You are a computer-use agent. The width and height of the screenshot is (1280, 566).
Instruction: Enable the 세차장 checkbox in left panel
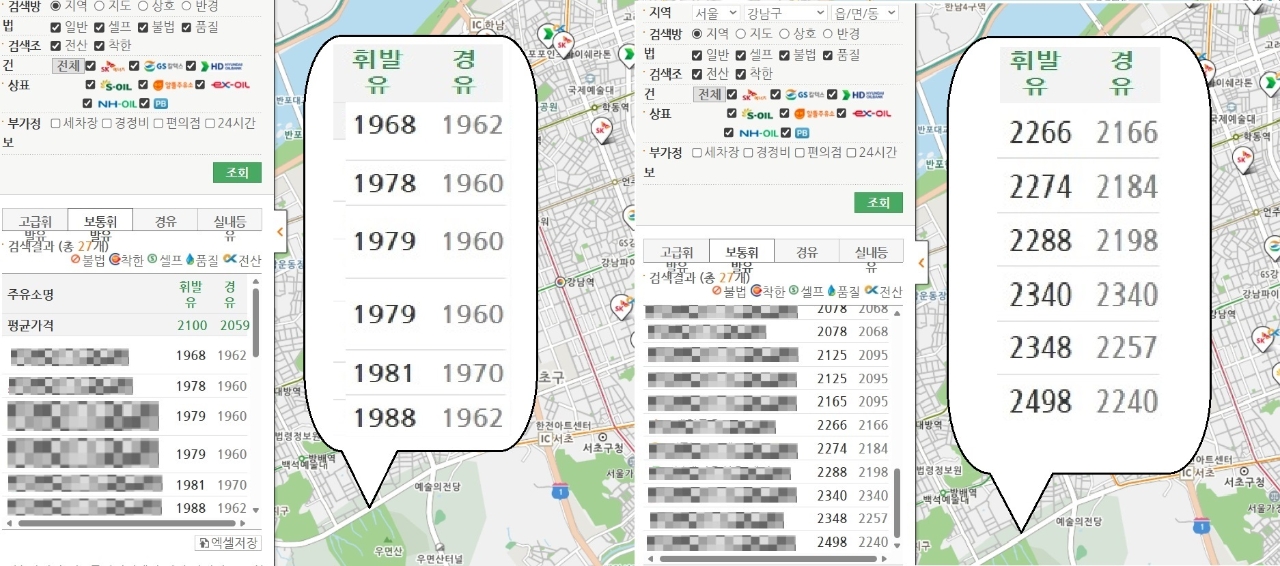point(57,123)
